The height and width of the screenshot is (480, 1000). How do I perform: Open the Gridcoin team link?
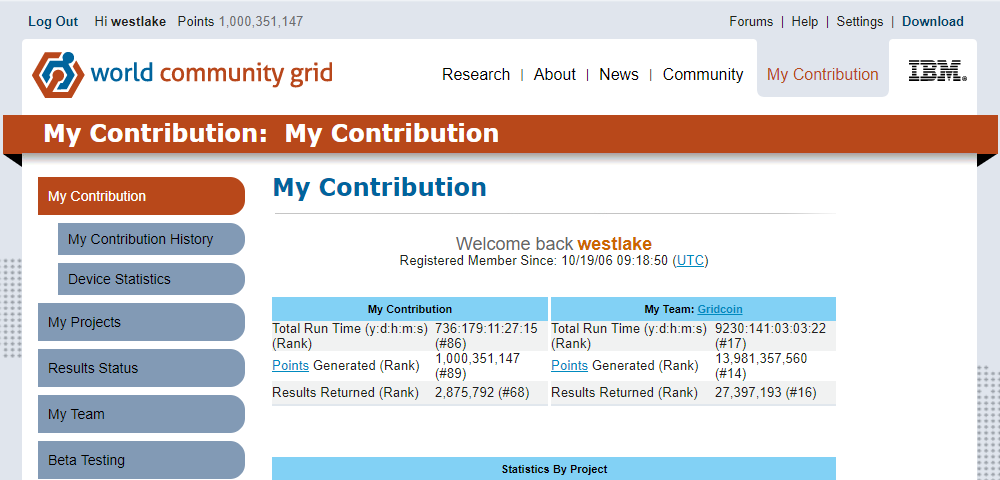click(719, 309)
